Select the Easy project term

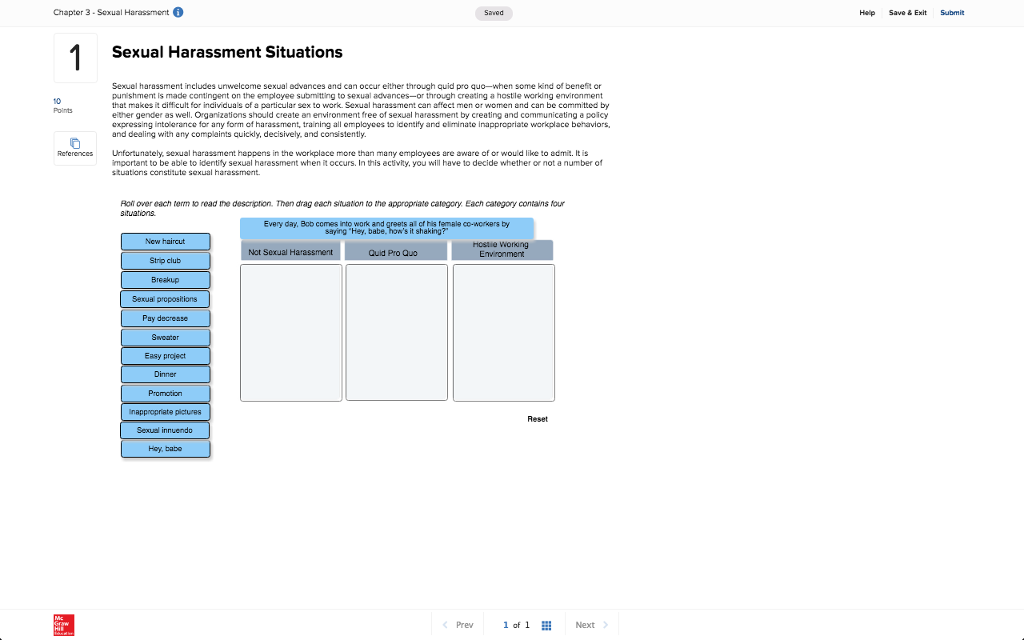coord(165,356)
